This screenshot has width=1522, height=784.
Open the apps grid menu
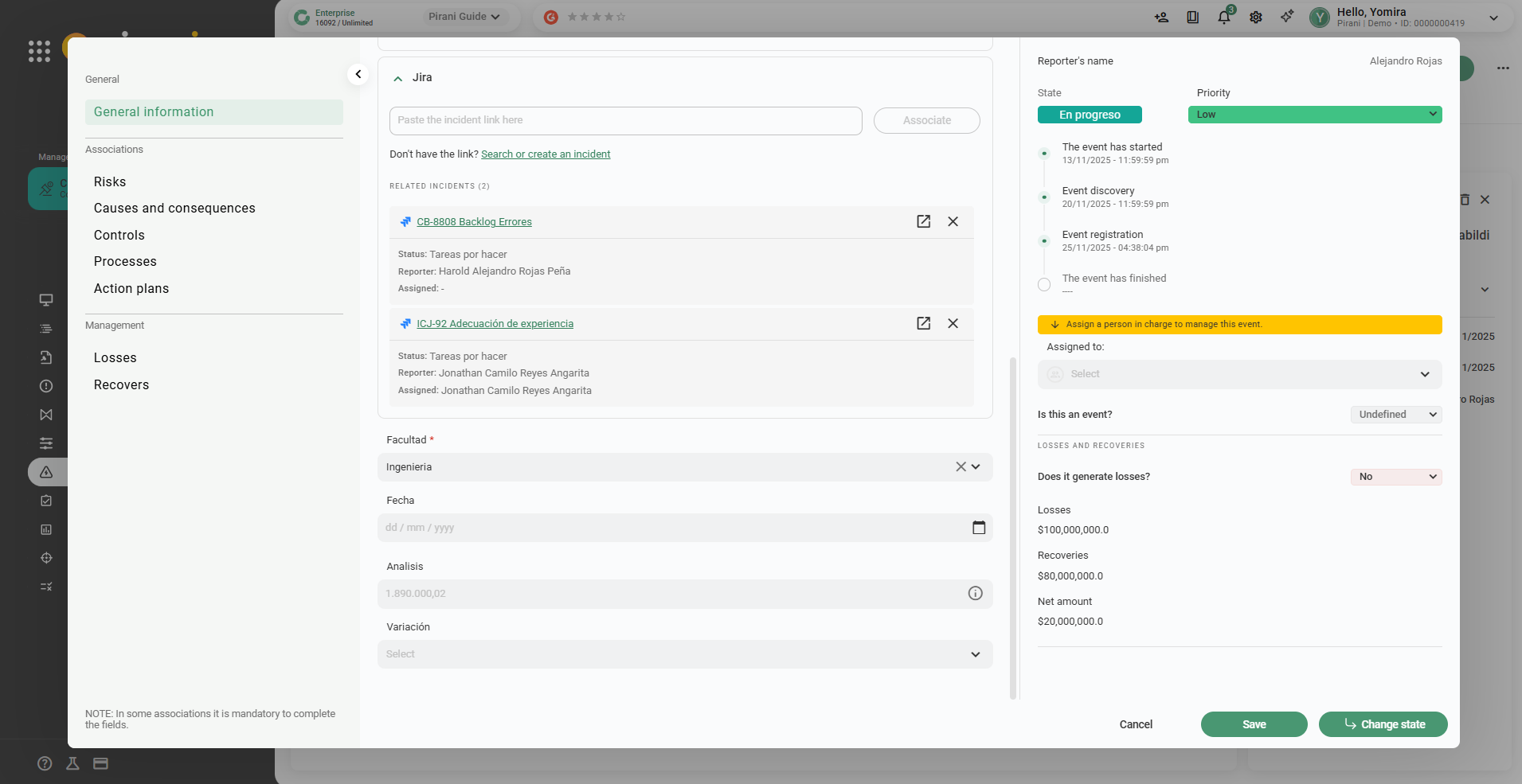39,51
